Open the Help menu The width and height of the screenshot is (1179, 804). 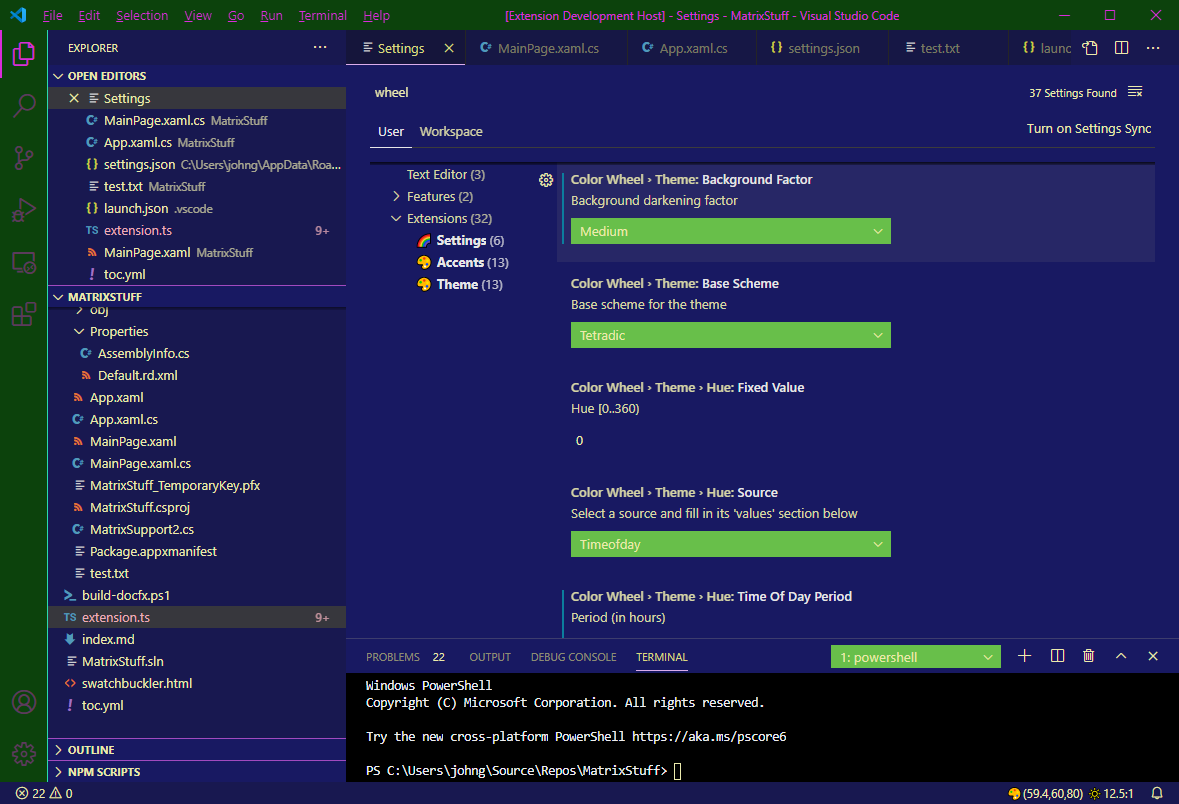click(376, 15)
